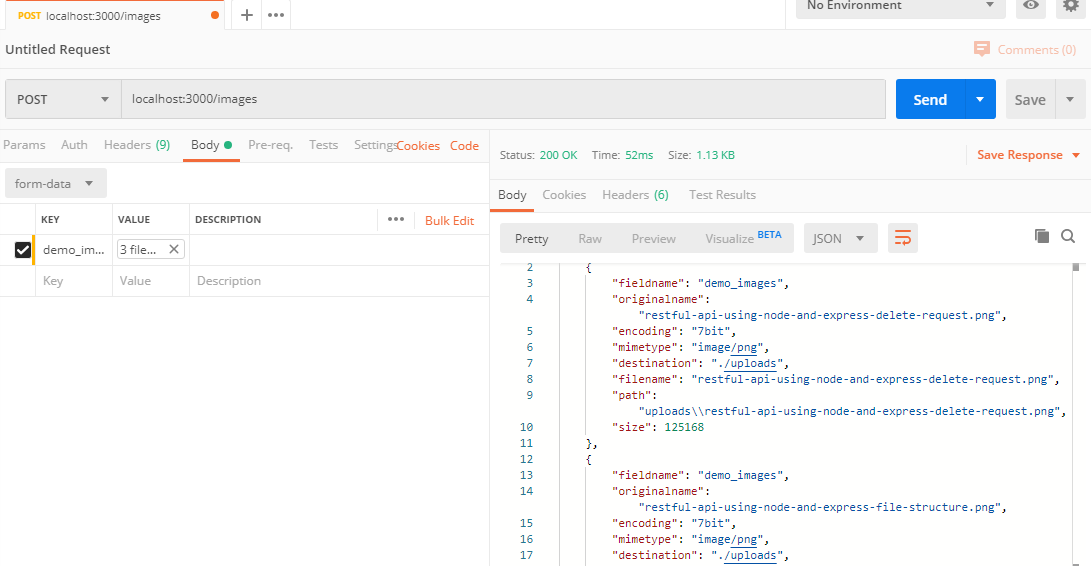Open a new request tab with plus icon
The image size is (1091, 566).
point(247,15)
